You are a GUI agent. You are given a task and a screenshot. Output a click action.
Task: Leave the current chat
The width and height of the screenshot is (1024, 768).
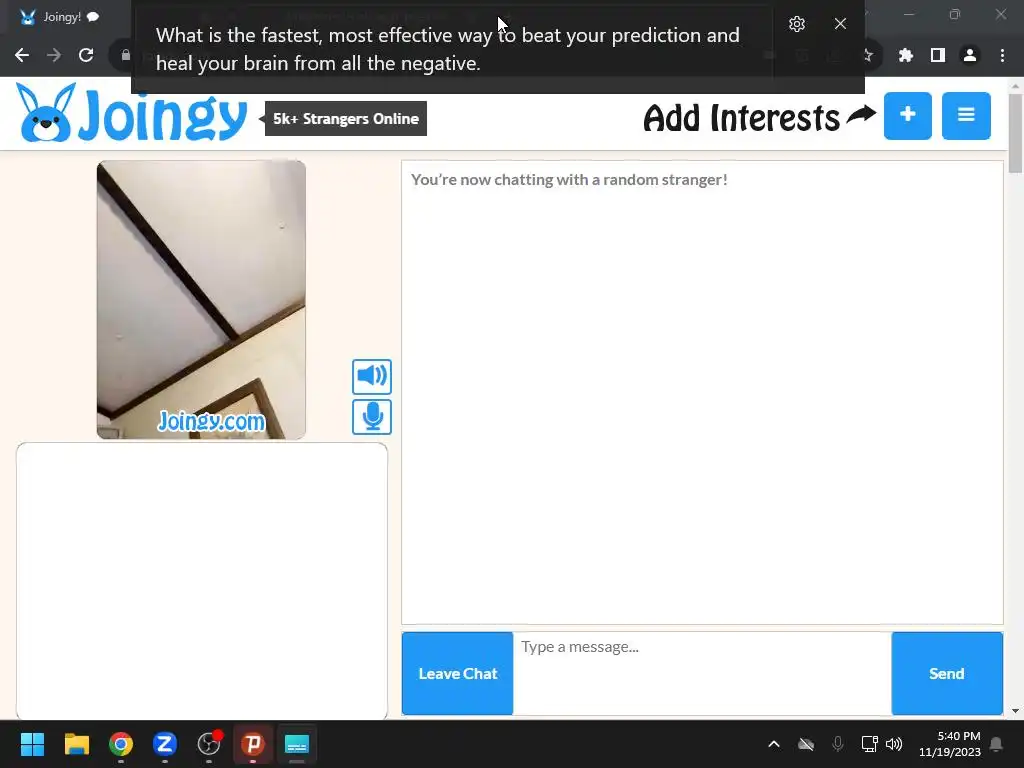click(458, 673)
